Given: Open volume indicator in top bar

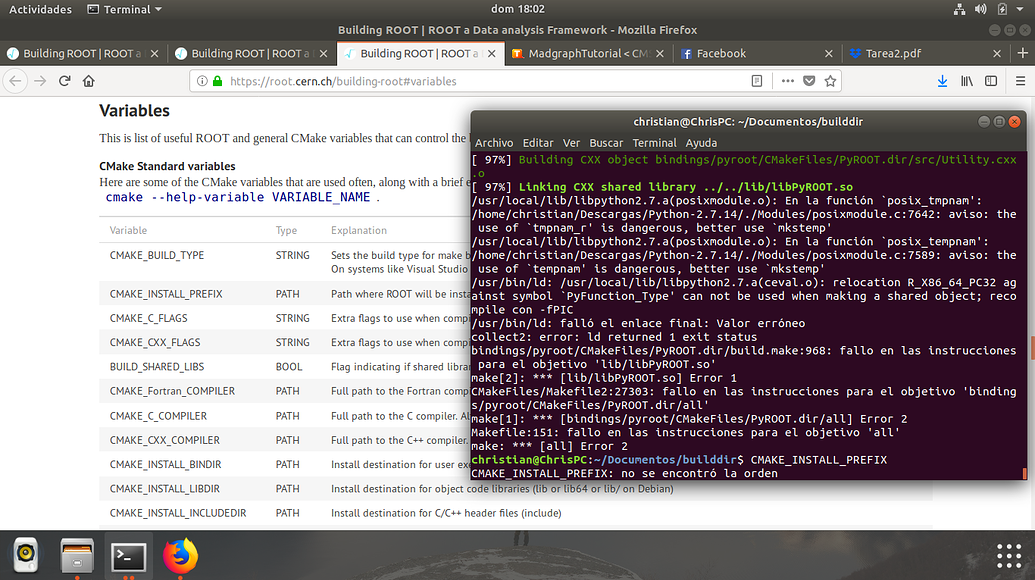Looking at the screenshot, I should pos(981,9).
